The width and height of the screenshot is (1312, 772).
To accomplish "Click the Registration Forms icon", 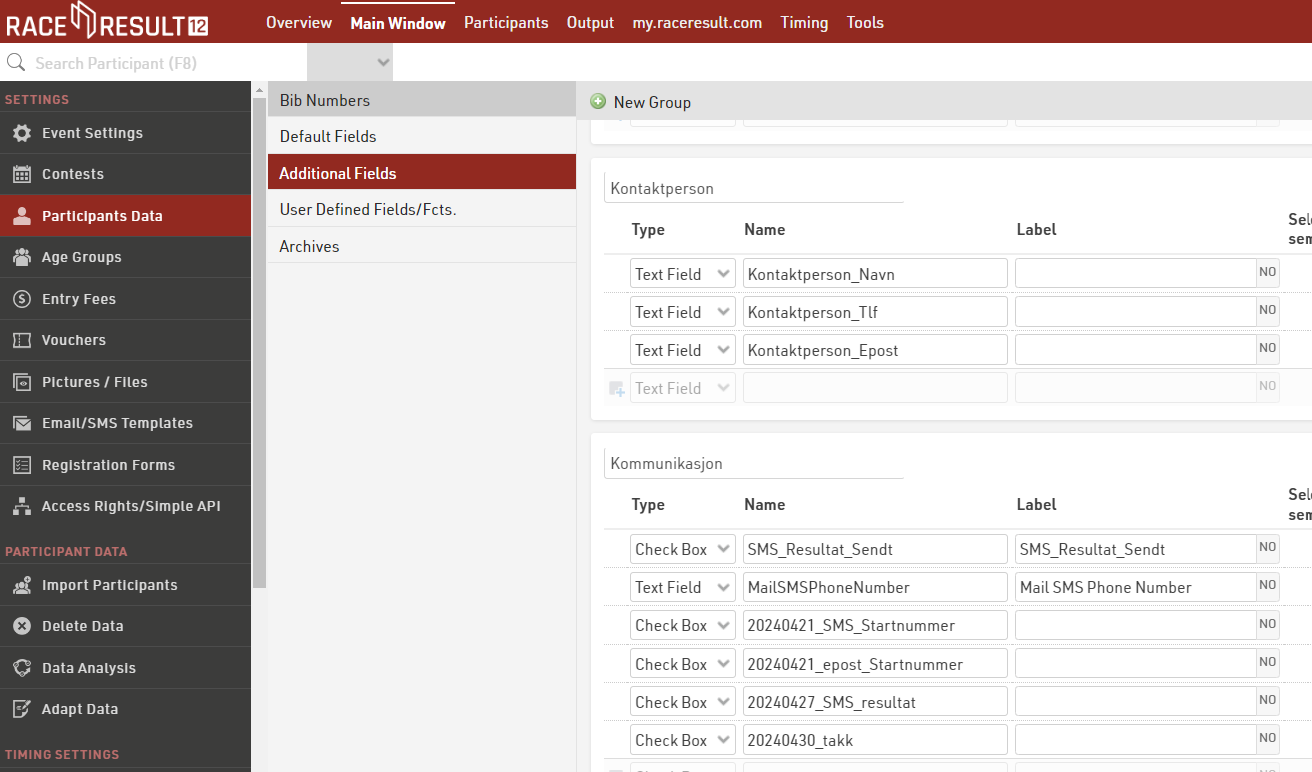I will coord(22,465).
